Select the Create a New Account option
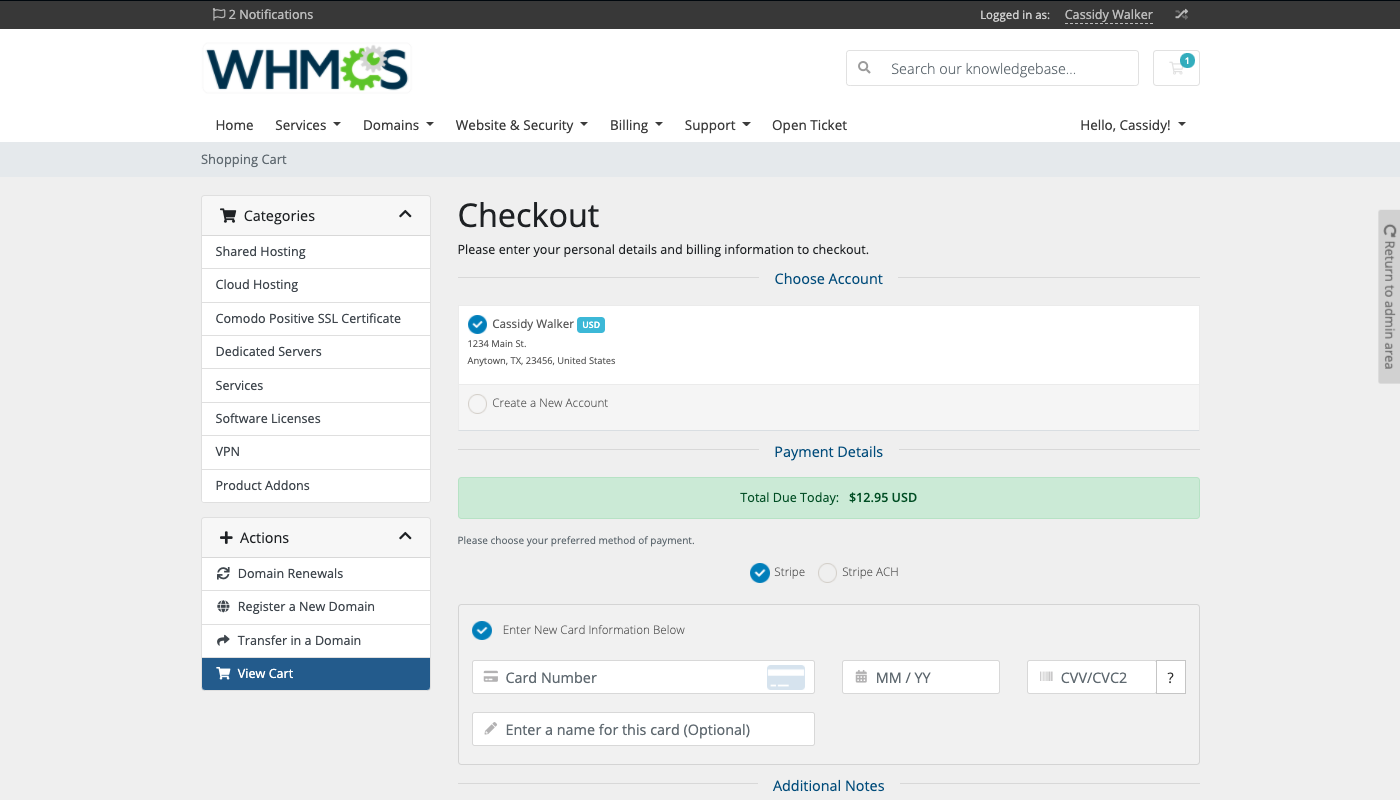The image size is (1400, 800). [478, 404]
